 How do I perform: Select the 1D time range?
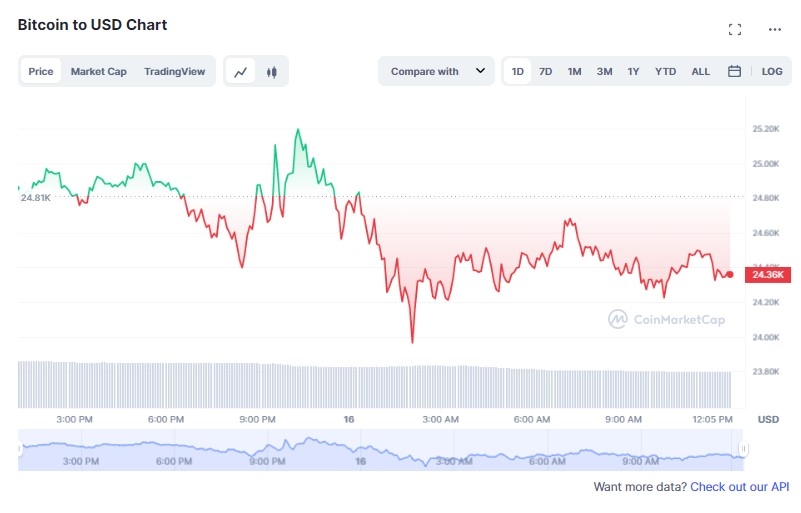point(517,72)
